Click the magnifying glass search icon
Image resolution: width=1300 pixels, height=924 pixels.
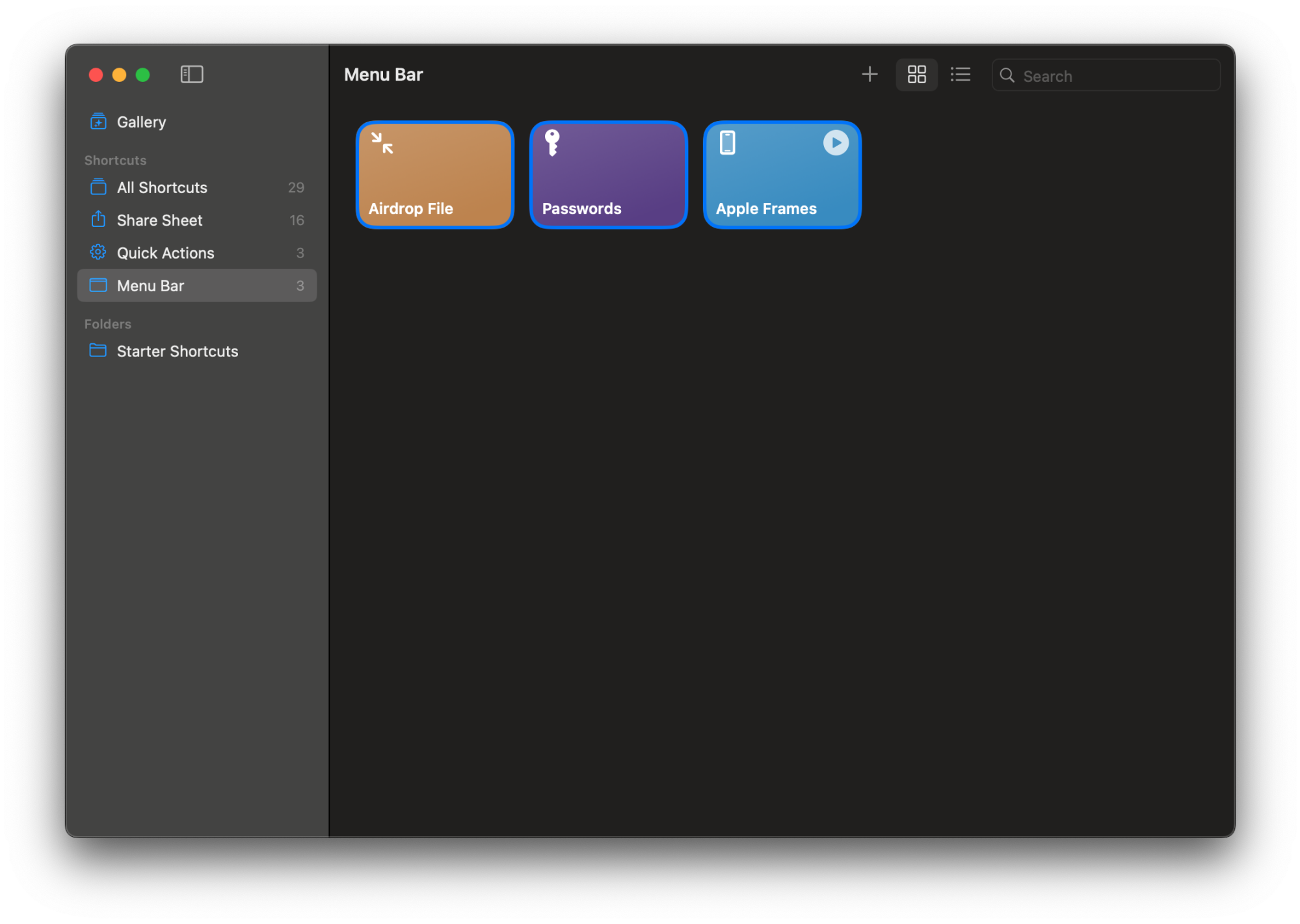1007,75
